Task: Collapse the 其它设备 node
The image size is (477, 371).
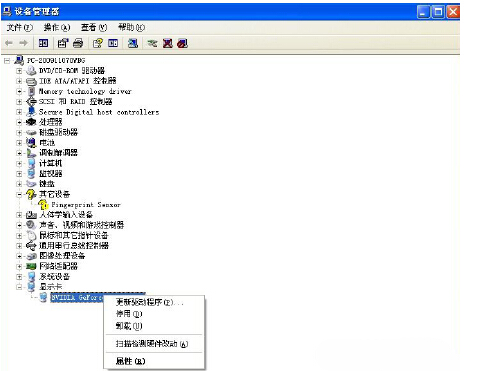Action: click(x=19, y=194)
